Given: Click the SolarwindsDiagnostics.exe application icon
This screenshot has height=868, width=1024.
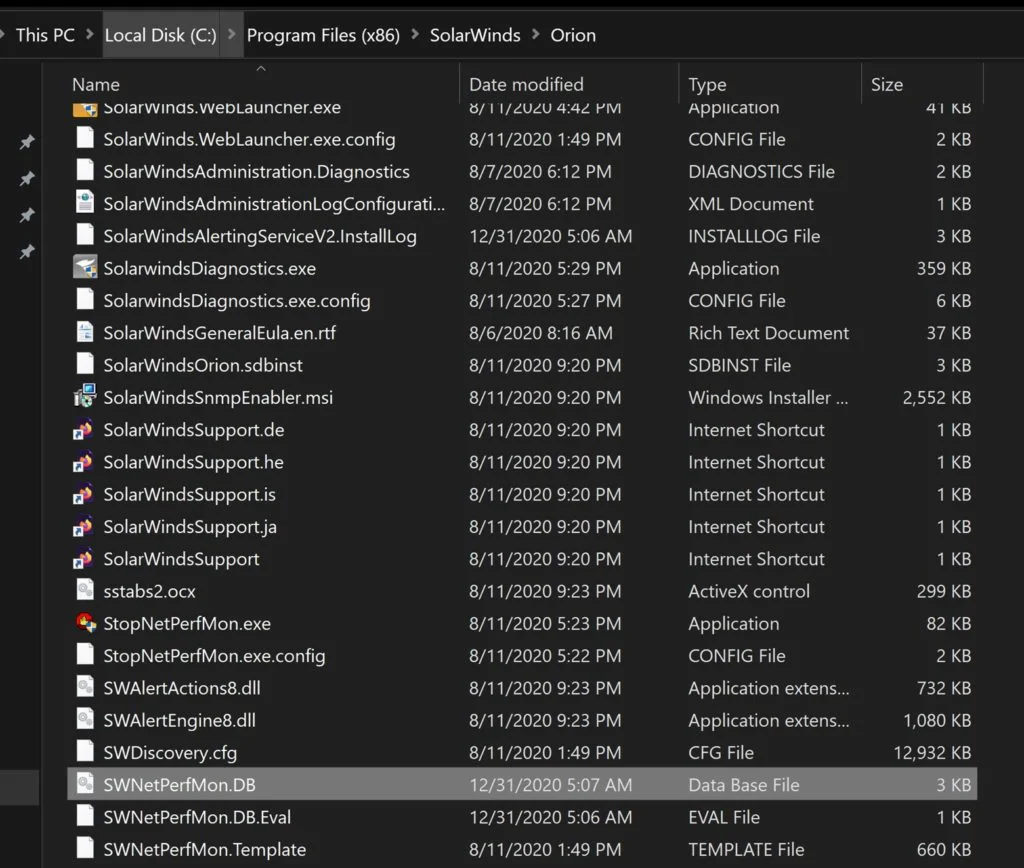Looking at the screenshot, I should (x=85, y=267).
